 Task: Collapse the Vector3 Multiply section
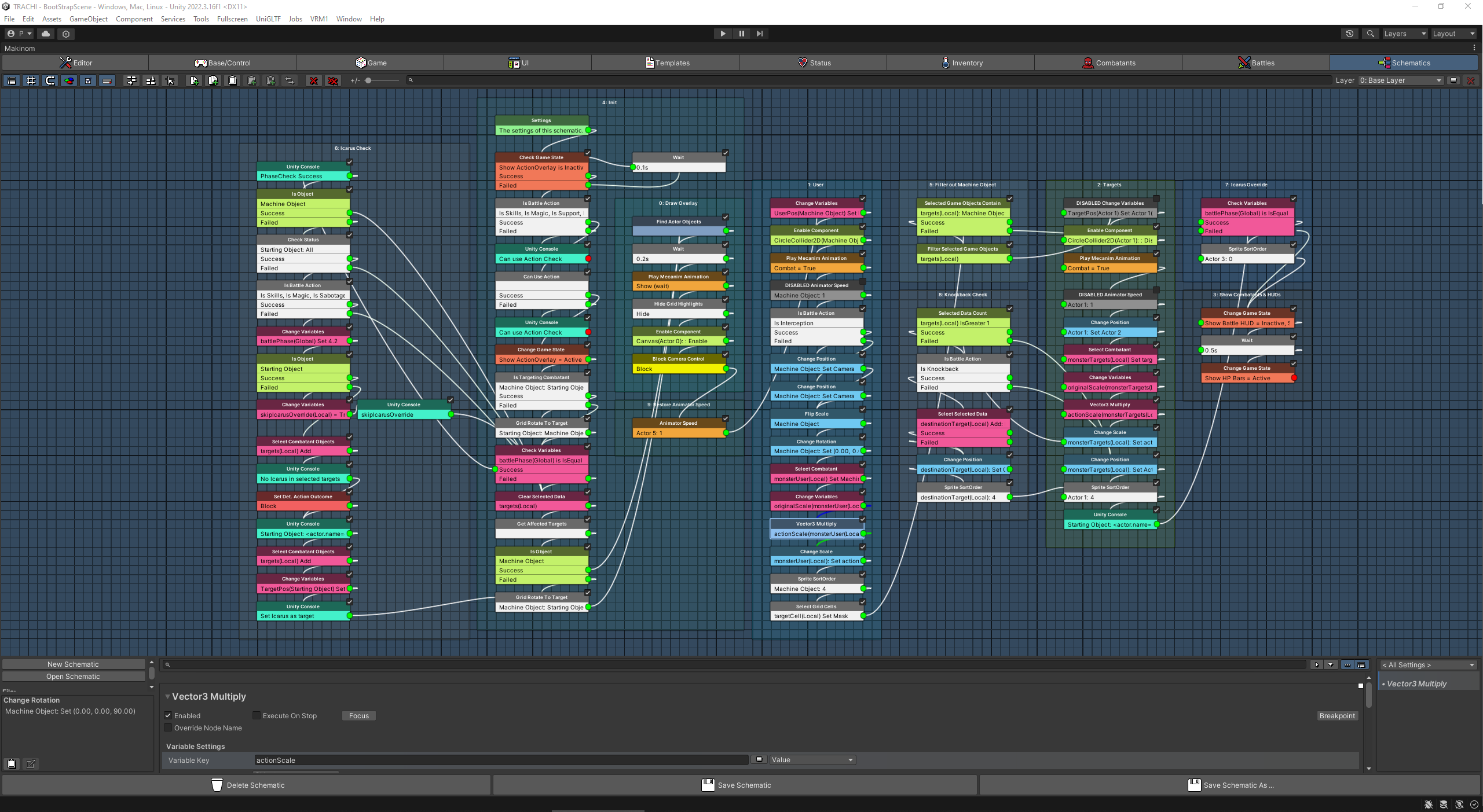pos(168,696)
